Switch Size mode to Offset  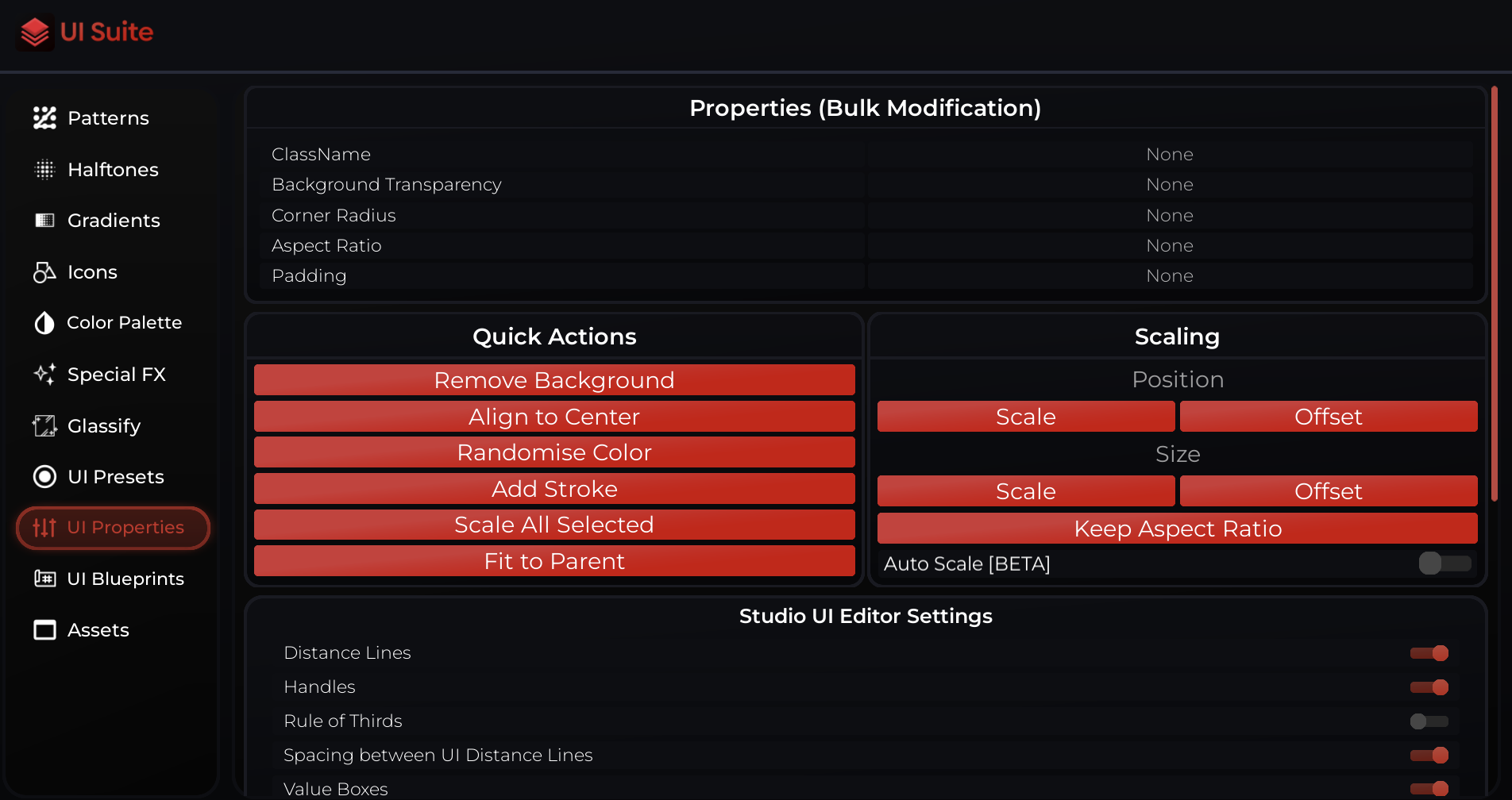1329,490
